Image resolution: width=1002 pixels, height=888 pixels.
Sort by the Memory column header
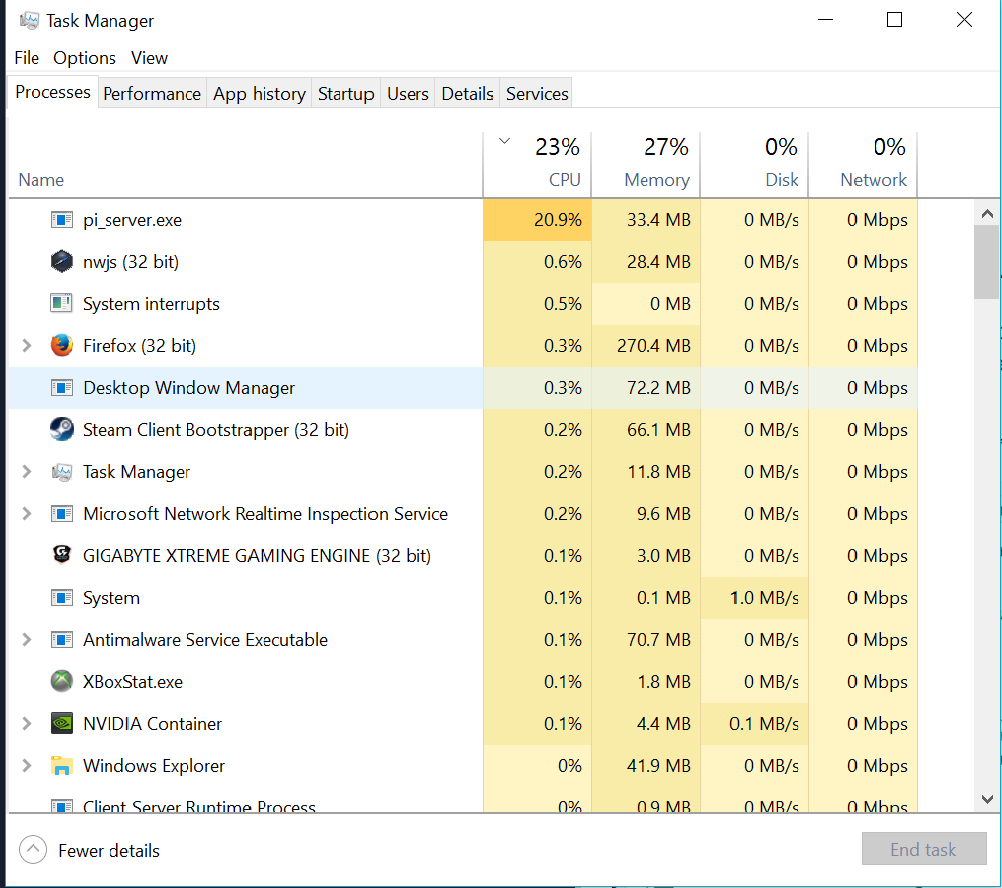tap(646, 164)
